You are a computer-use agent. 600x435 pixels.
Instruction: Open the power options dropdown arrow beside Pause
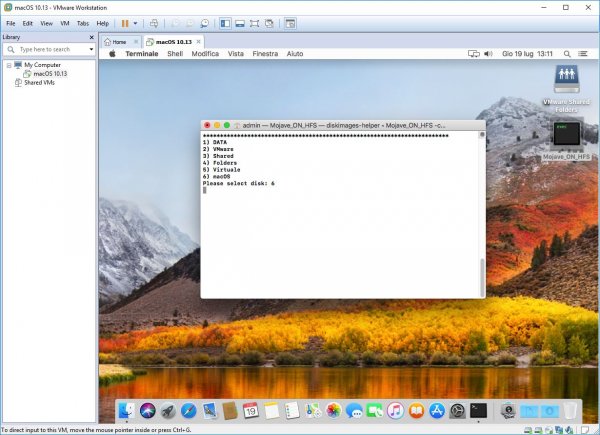pos(135,23)
